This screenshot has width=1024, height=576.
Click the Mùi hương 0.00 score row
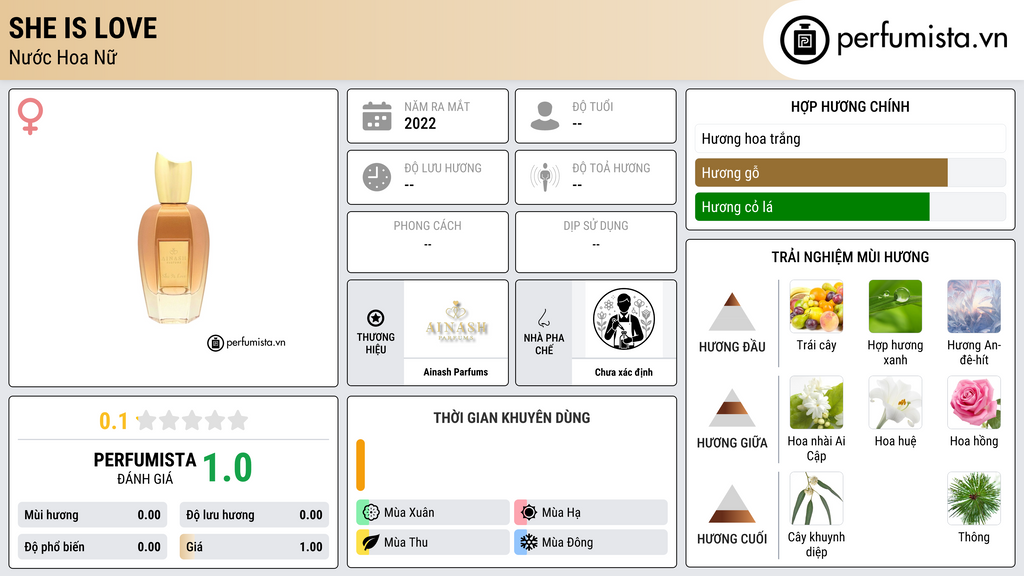(x=93, y=515)
